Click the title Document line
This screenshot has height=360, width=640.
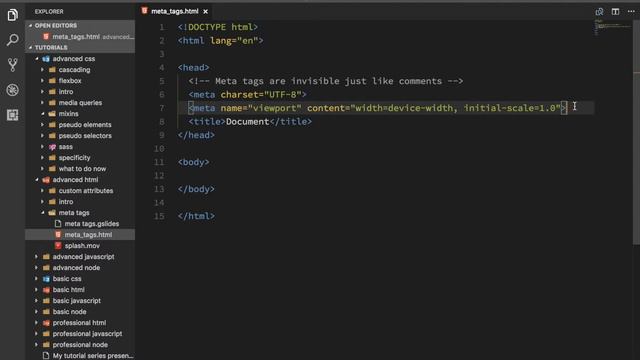click(x=250, y=122)
